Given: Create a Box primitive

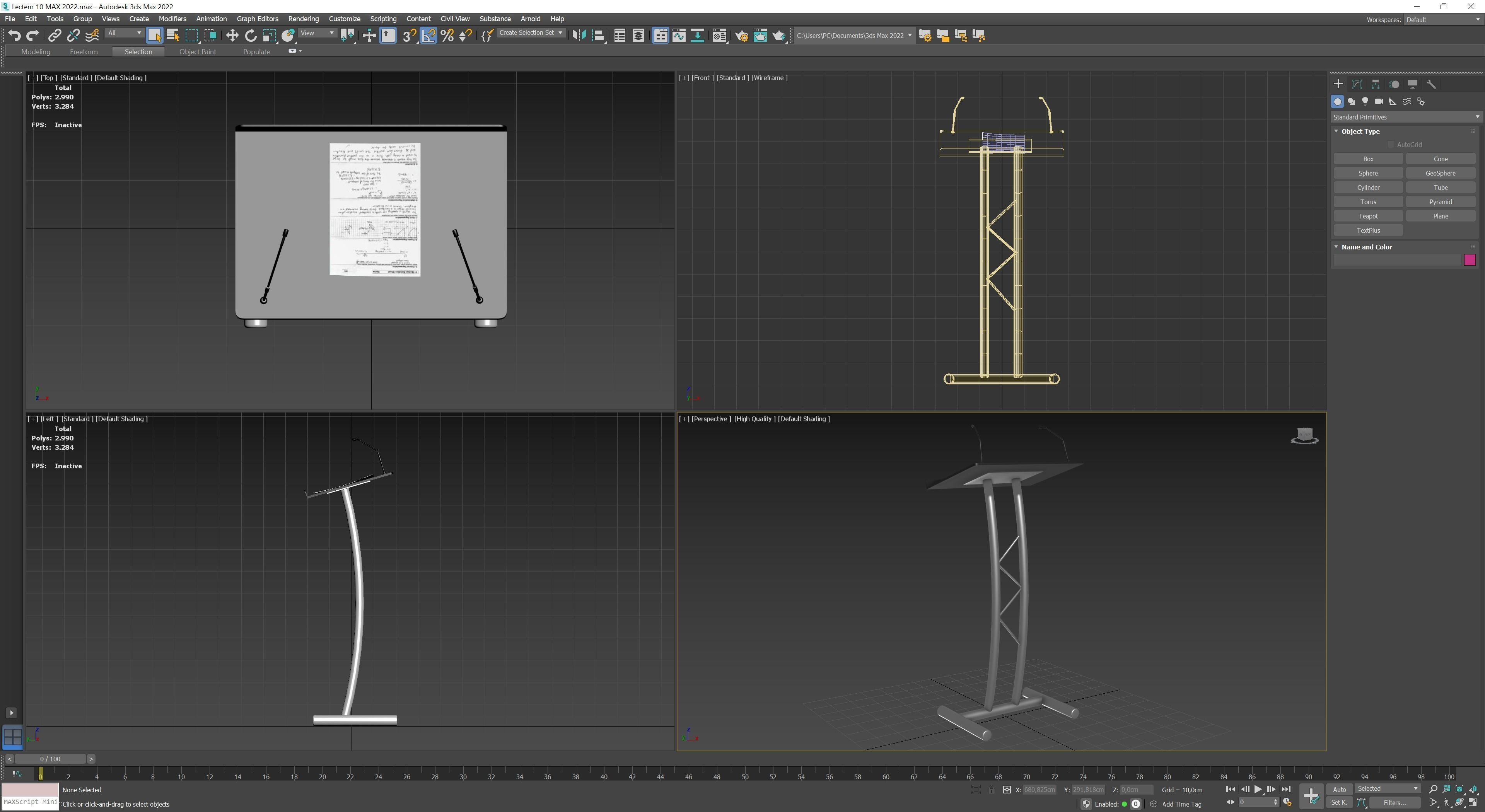Looking at the screenshot, I should tap(1368, 159).
